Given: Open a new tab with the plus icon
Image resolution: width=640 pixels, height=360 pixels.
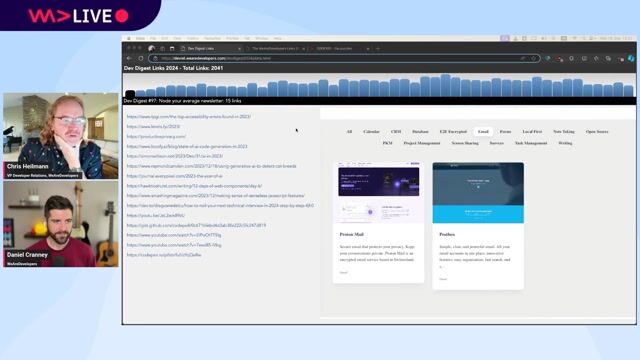Looking at the screenshot, I should 378,48.
